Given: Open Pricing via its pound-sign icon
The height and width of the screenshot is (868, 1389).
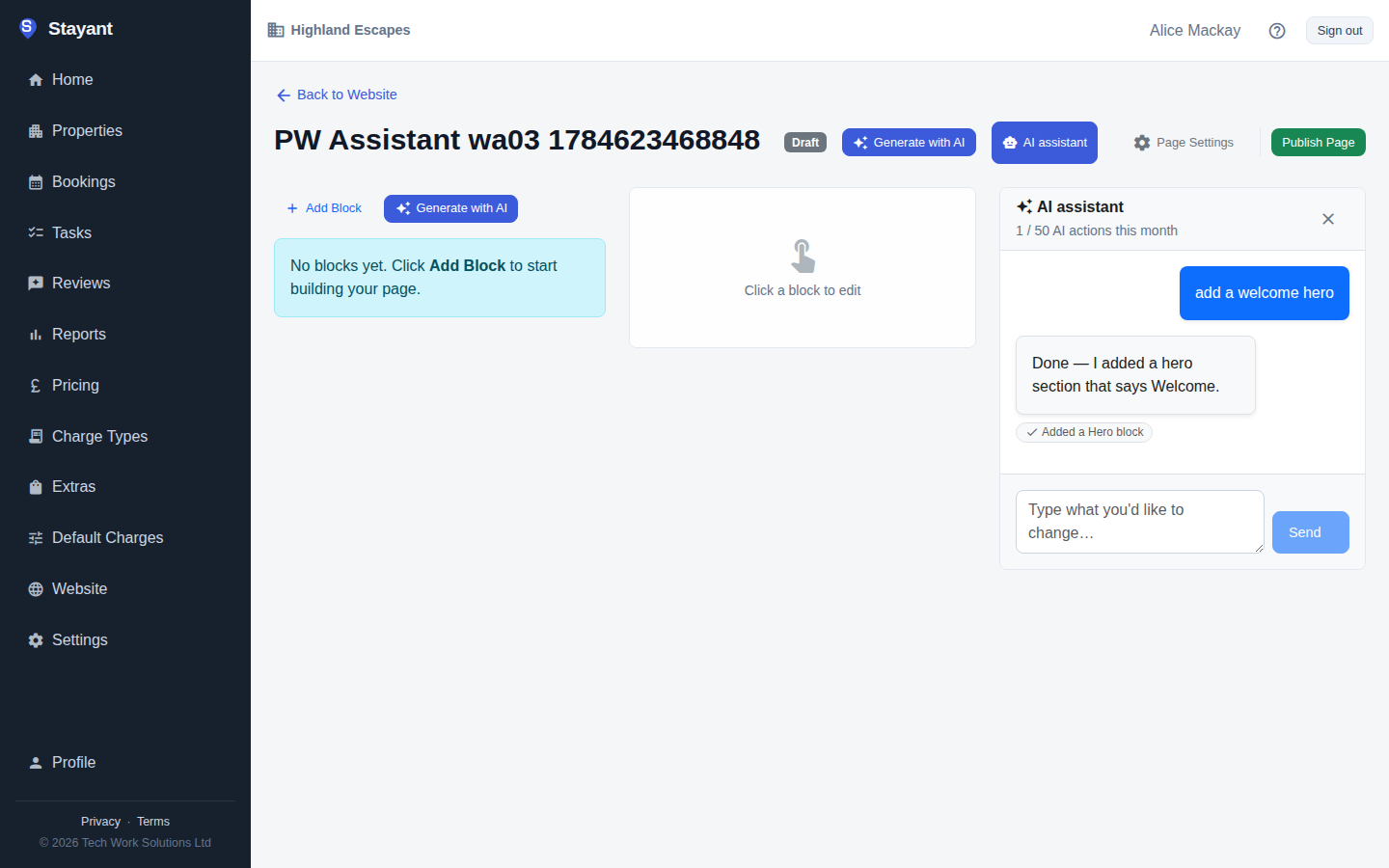Looking at the screenshot, I should 36,386.
